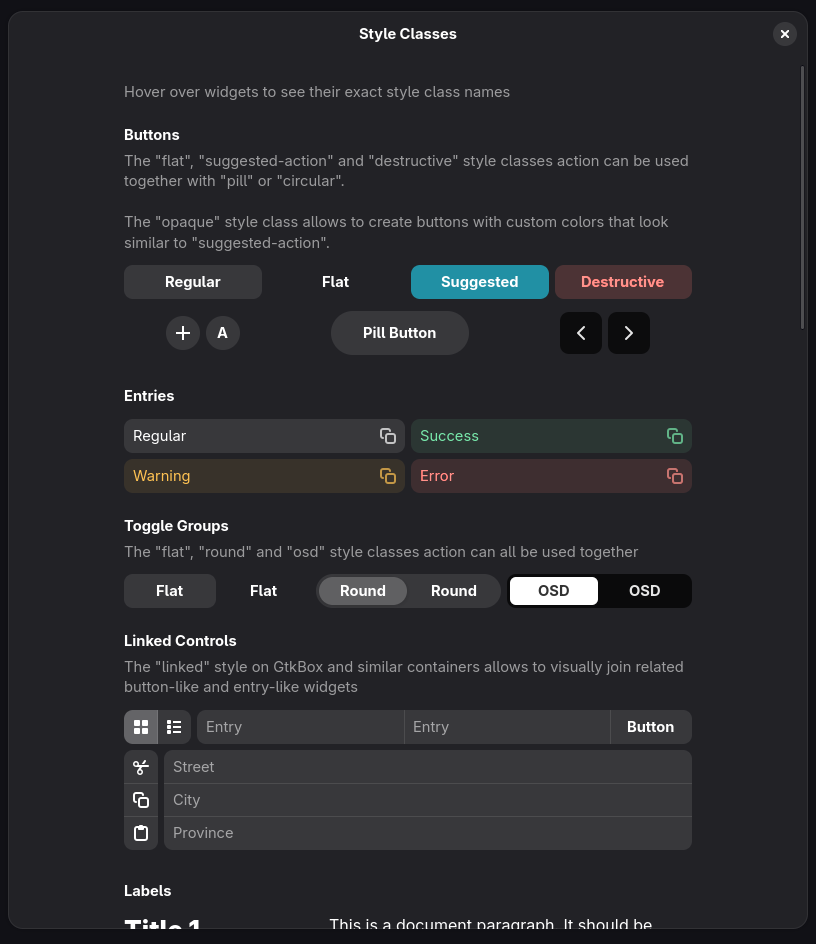The height and width of the screenshot is (944, 816).
Task: Focus second linked Entry field
Action: click(x=507, y=727)
